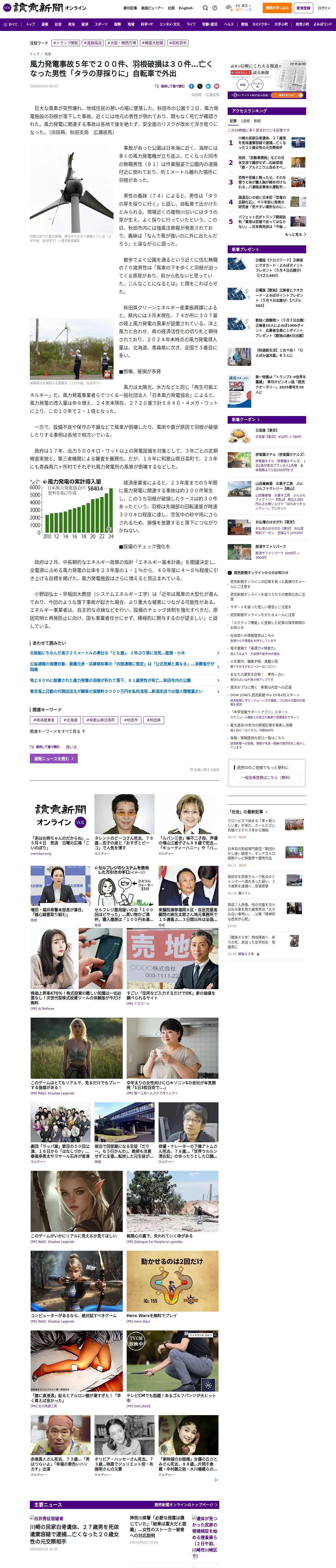Select the #経済産業省 related keyword tag
Viewport: 336px width, 1568px height.
point(44,719)
